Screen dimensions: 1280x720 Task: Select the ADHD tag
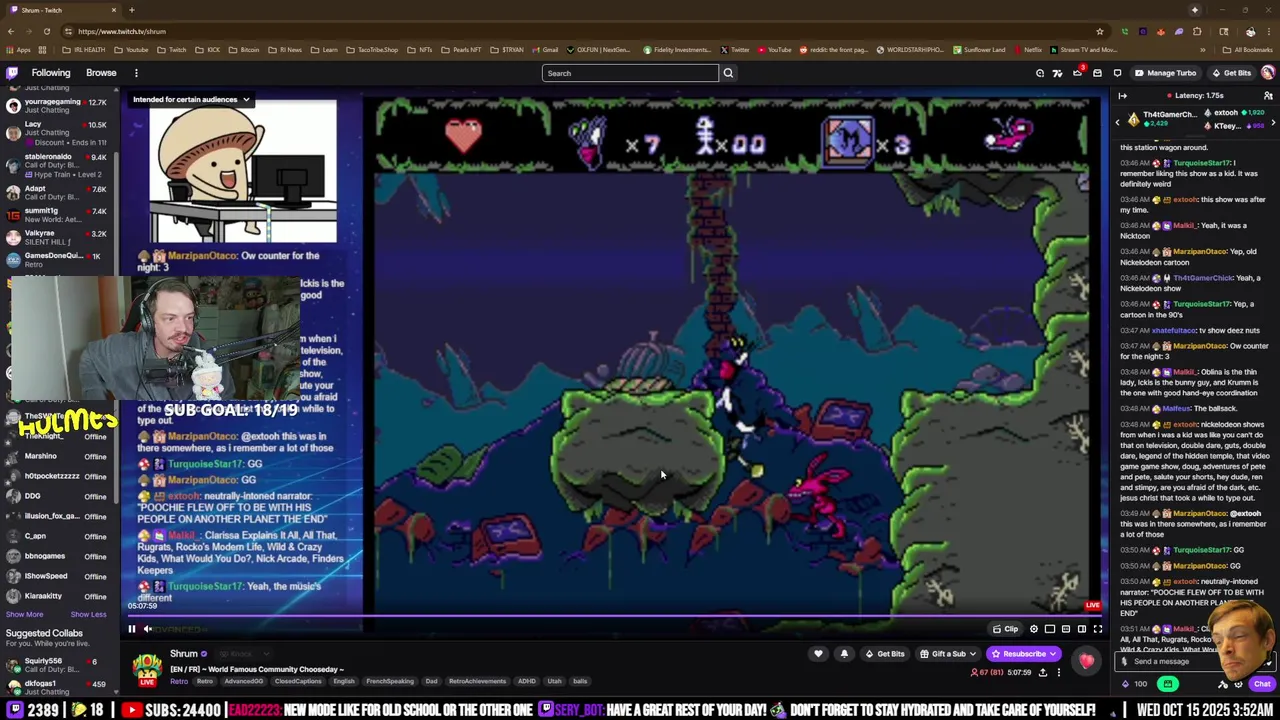[526, 681]
